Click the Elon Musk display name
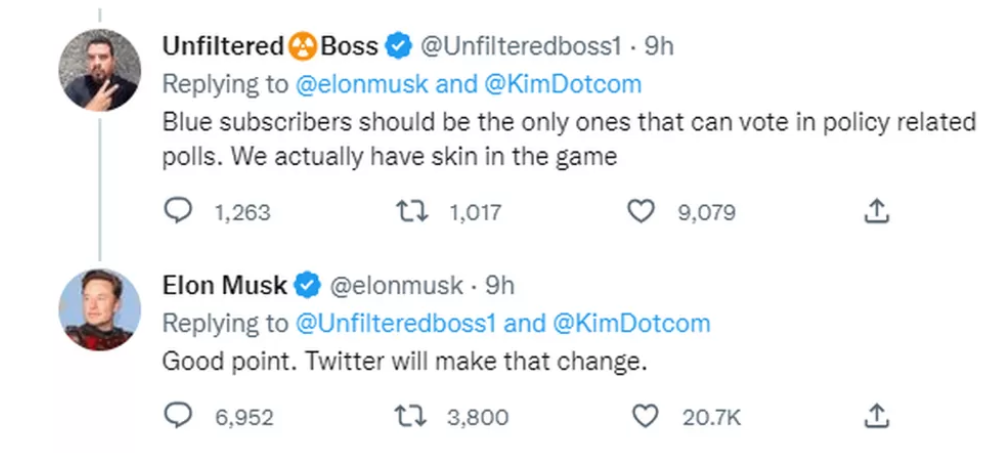This screenshot has width=988, height=453. coord(225,286)
